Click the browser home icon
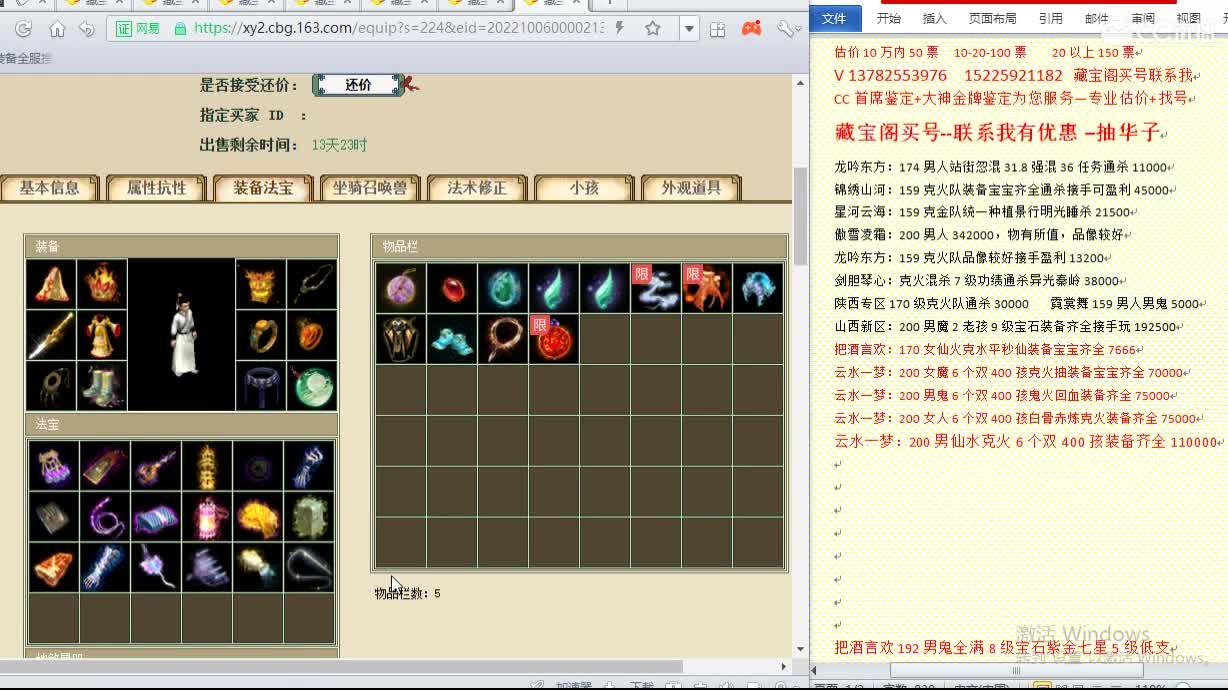The image size is (1228, 690). [57, 29]
